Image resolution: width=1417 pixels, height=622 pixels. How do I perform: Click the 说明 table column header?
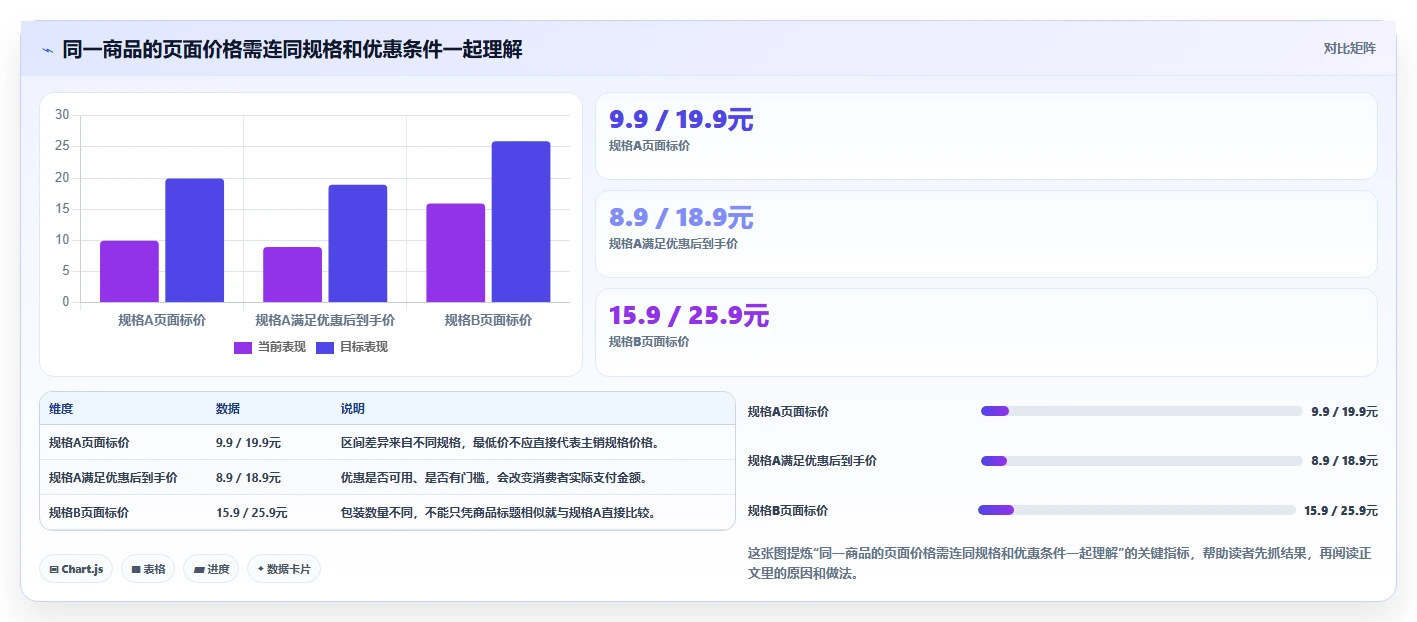353,409
